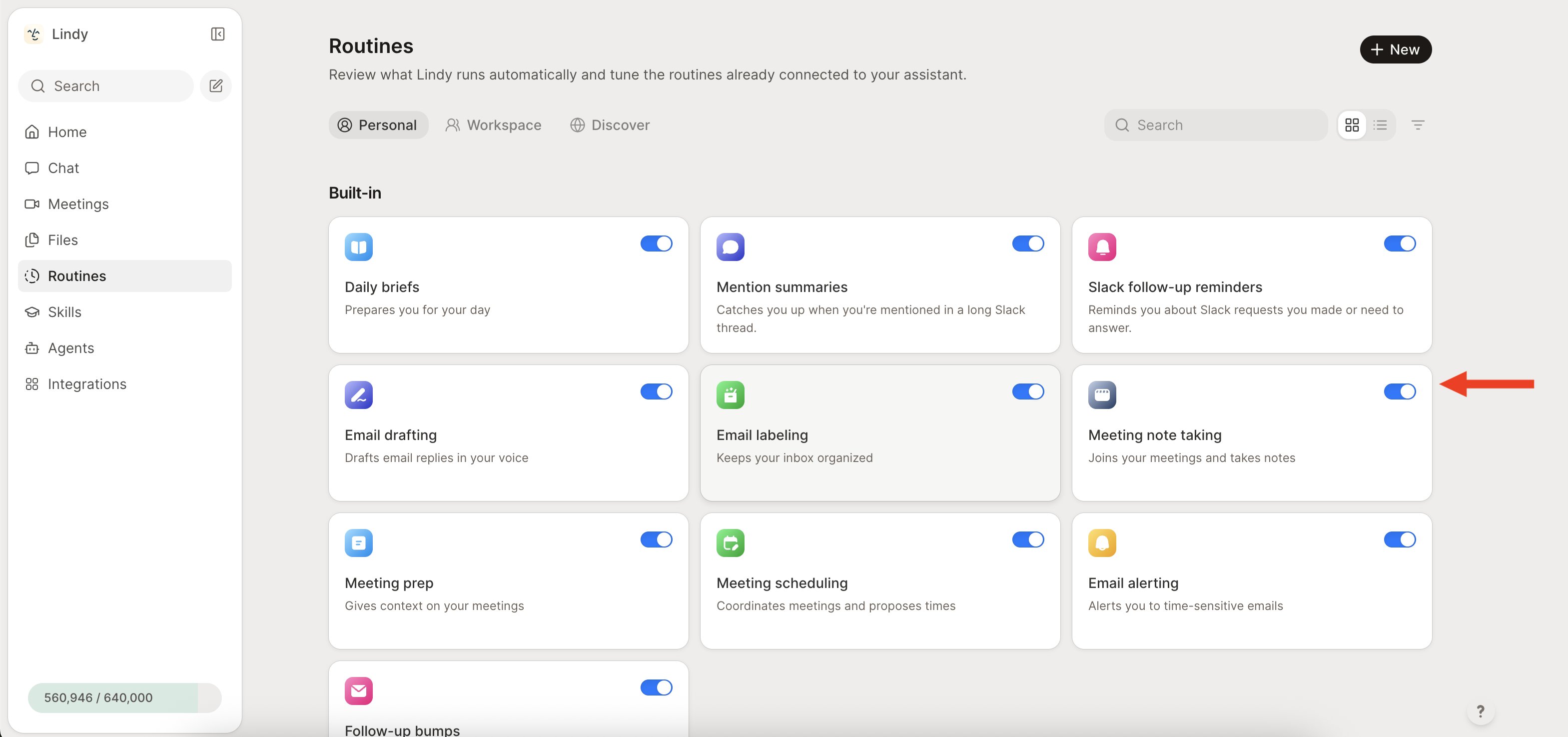Click the Meeting note taking icon
The height and width of the screenshot is (737, 1568).
[1102, 394]
